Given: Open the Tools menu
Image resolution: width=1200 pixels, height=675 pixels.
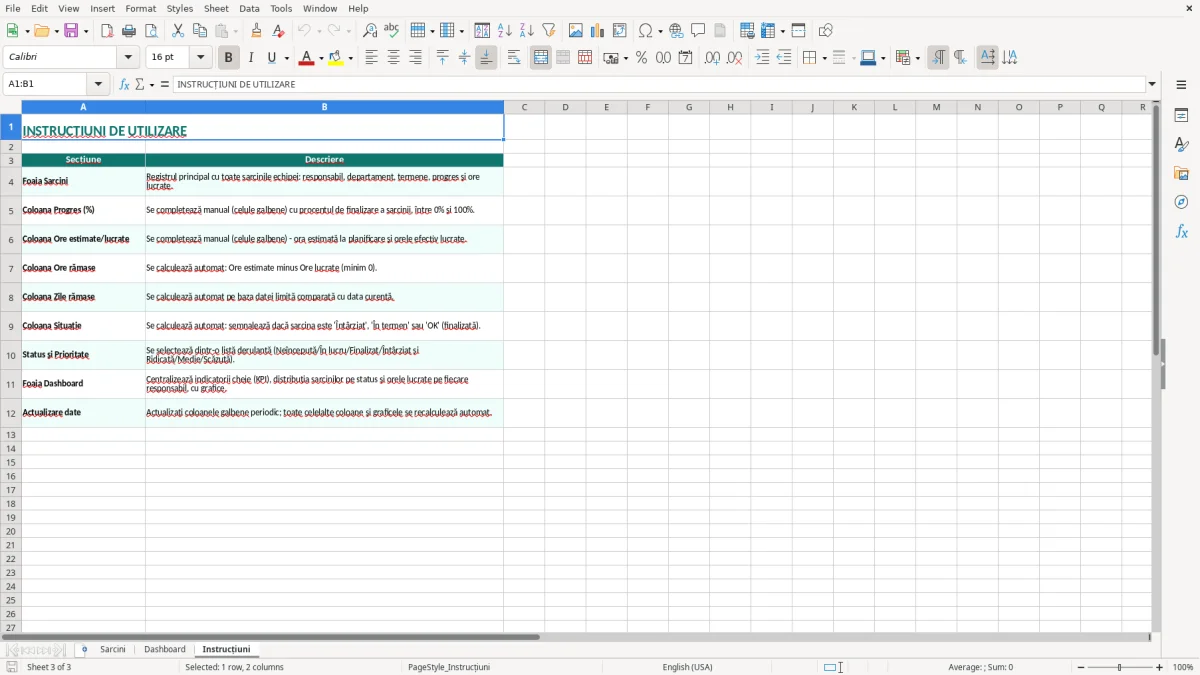Looking at the screenshot, I should 281,8.
